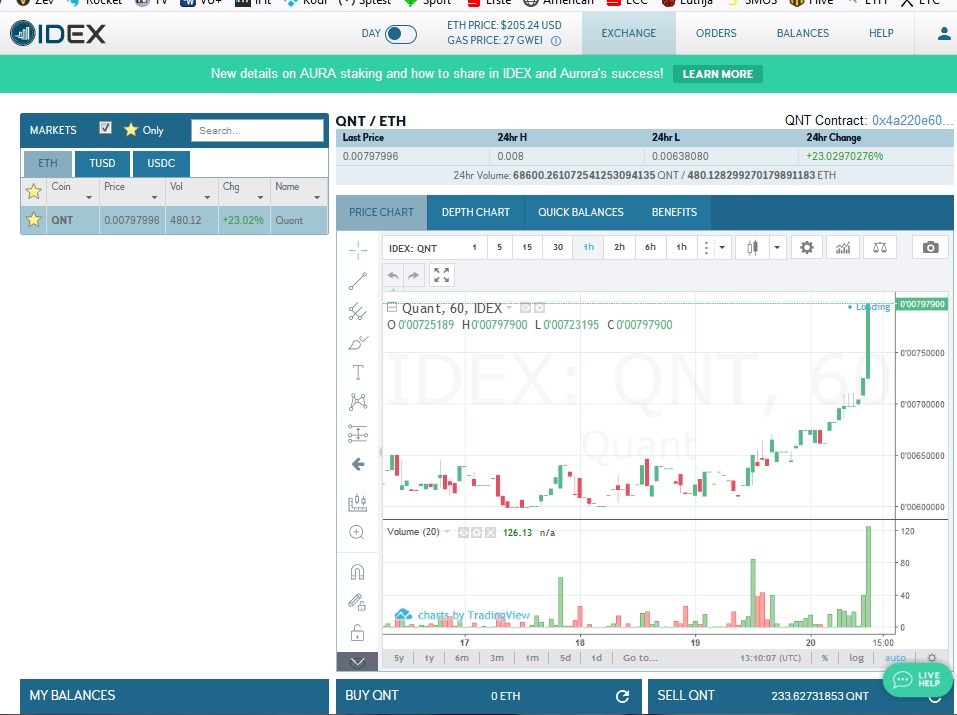Refresh the Buy QNT balance

point(622,696)
